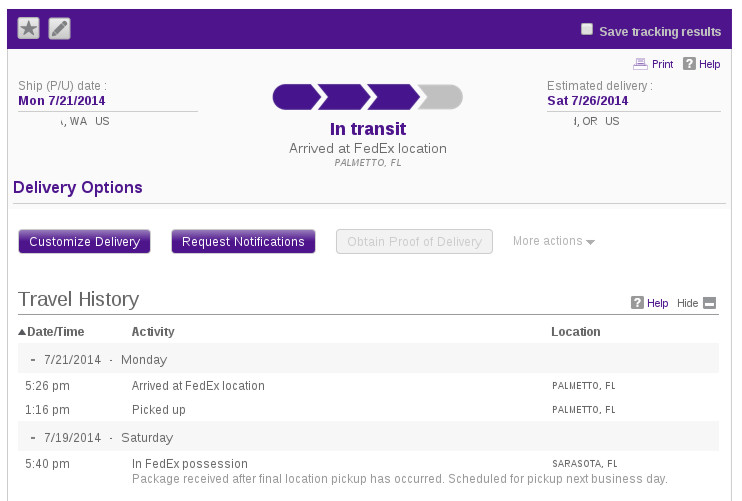Click the pencil edit icon
Screen dimensions: 742x501
coord(60,29)
